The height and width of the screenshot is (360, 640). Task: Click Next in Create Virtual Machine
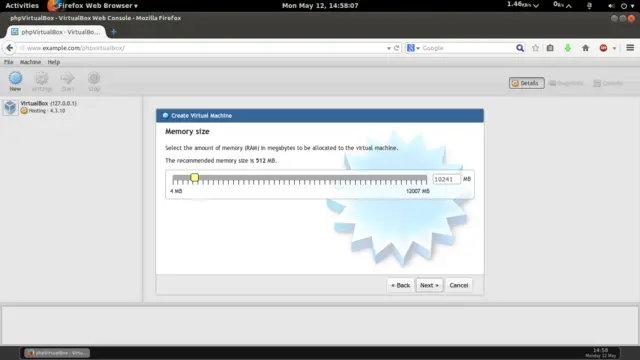point(429,285)
